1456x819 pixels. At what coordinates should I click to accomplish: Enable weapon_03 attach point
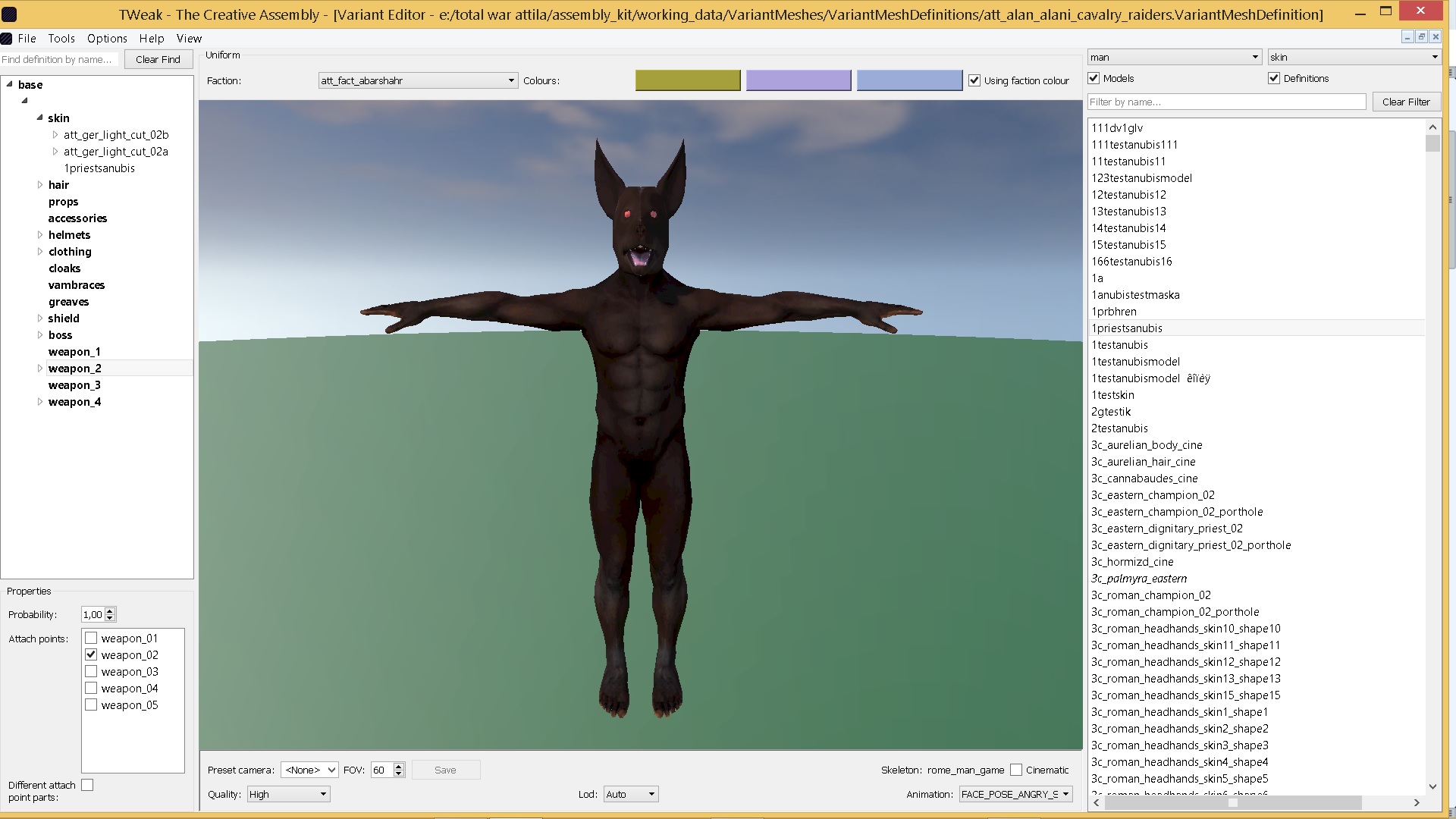[x=91, y=671]
